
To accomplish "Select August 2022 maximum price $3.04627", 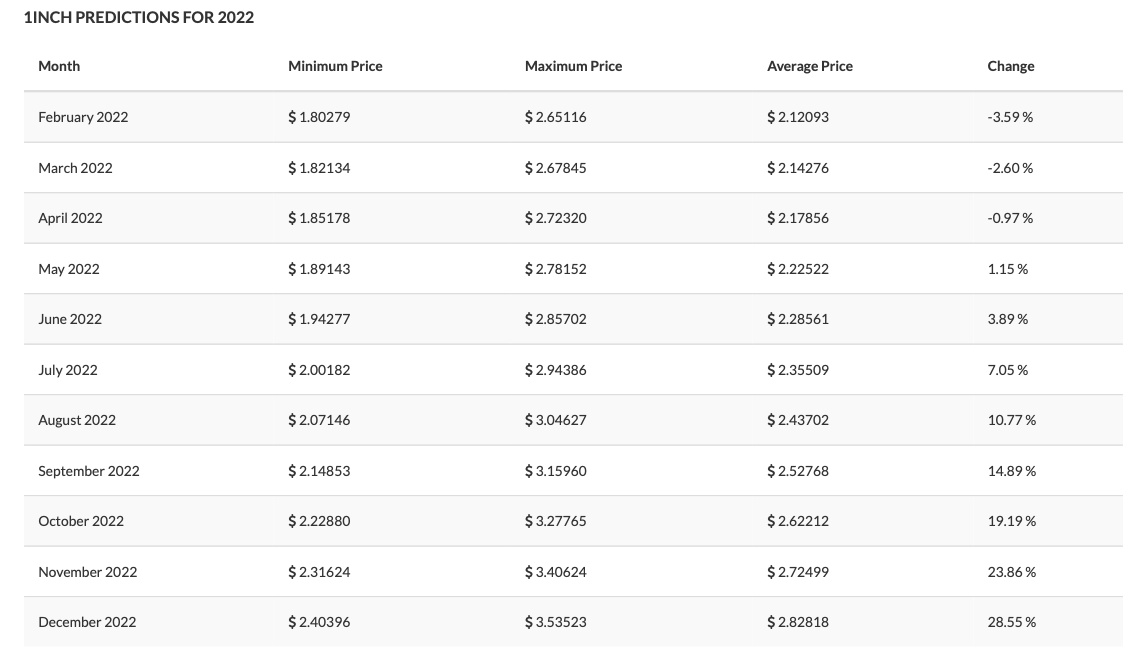I will click(555, 420).
